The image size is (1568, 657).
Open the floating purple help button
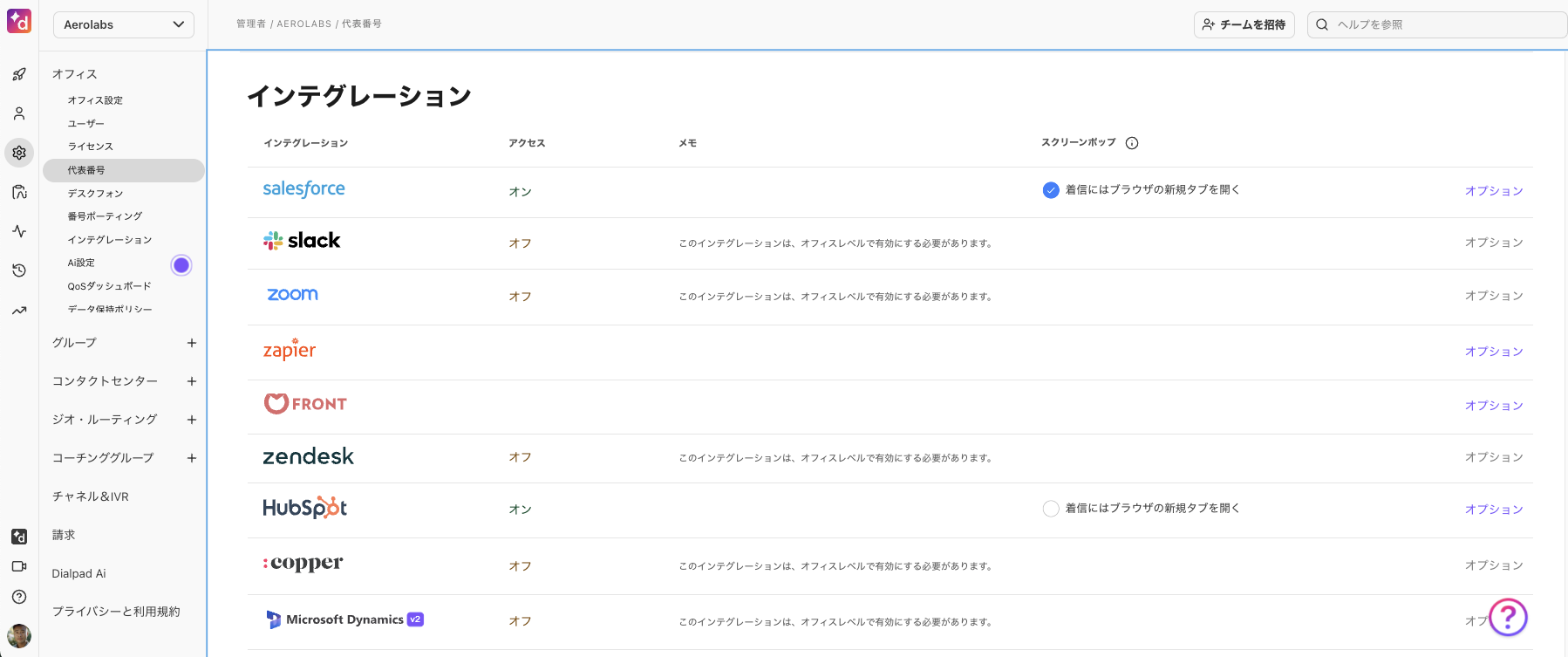pyautogui.click(x=1508, y=618)
